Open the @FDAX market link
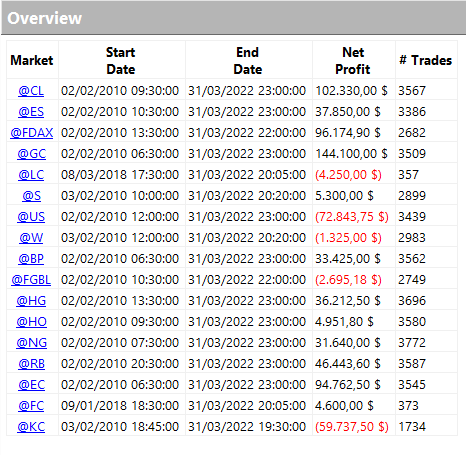The width and height of the screenshot is (466, 455). tap(32, 133)
